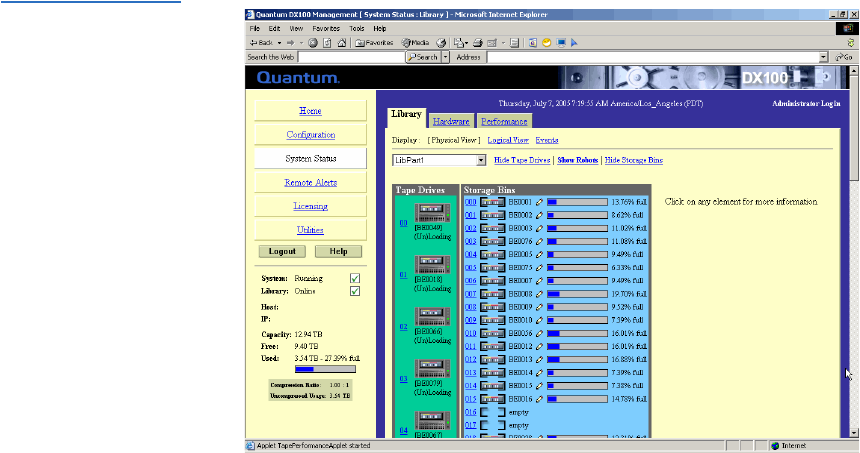
Task: Click Hide Storage Bins link
Action: click(x=633, y=160)
